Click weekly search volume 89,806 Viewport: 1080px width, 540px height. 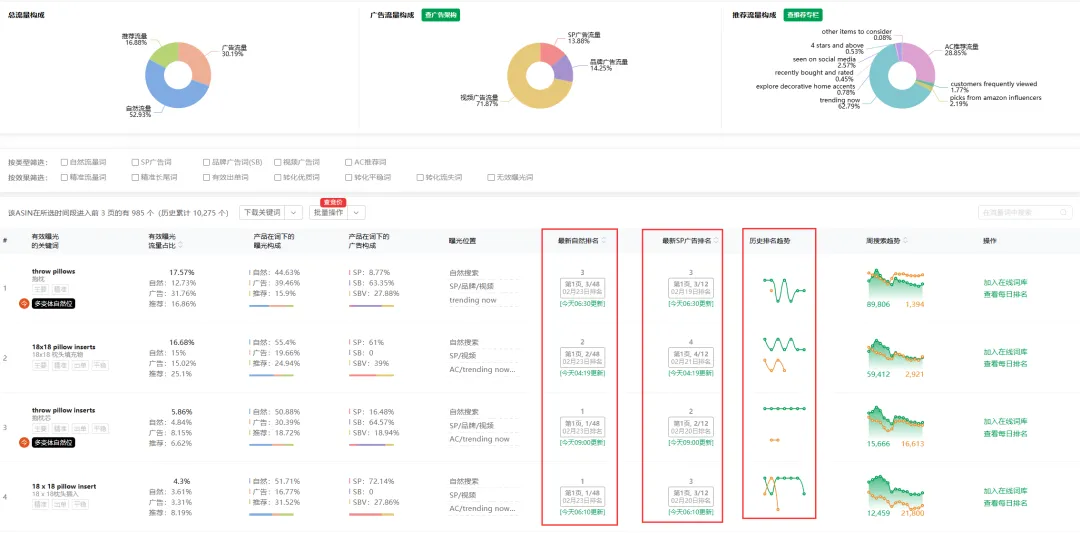tap(878, 304)
